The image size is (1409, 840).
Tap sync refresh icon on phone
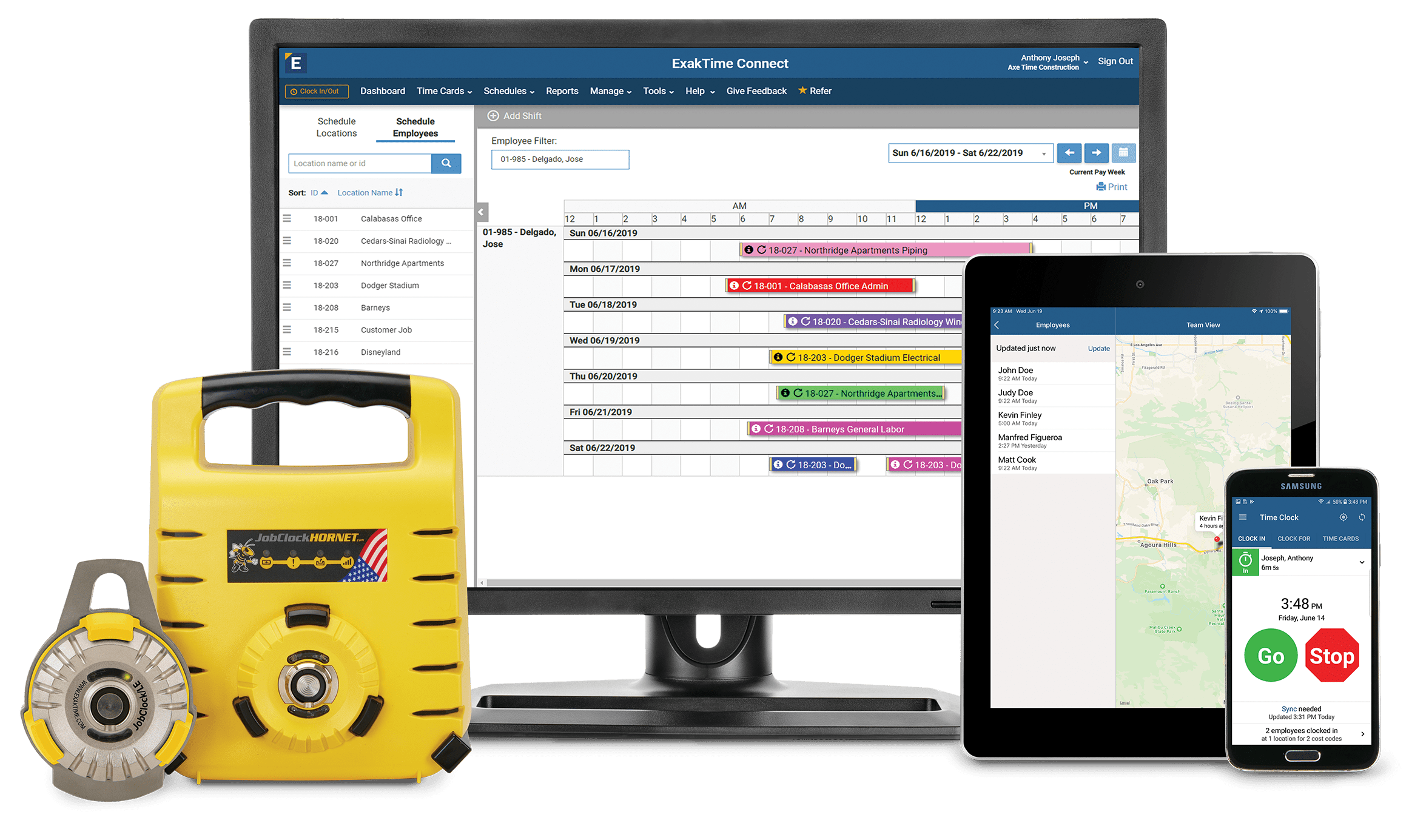click(1362, 517)
